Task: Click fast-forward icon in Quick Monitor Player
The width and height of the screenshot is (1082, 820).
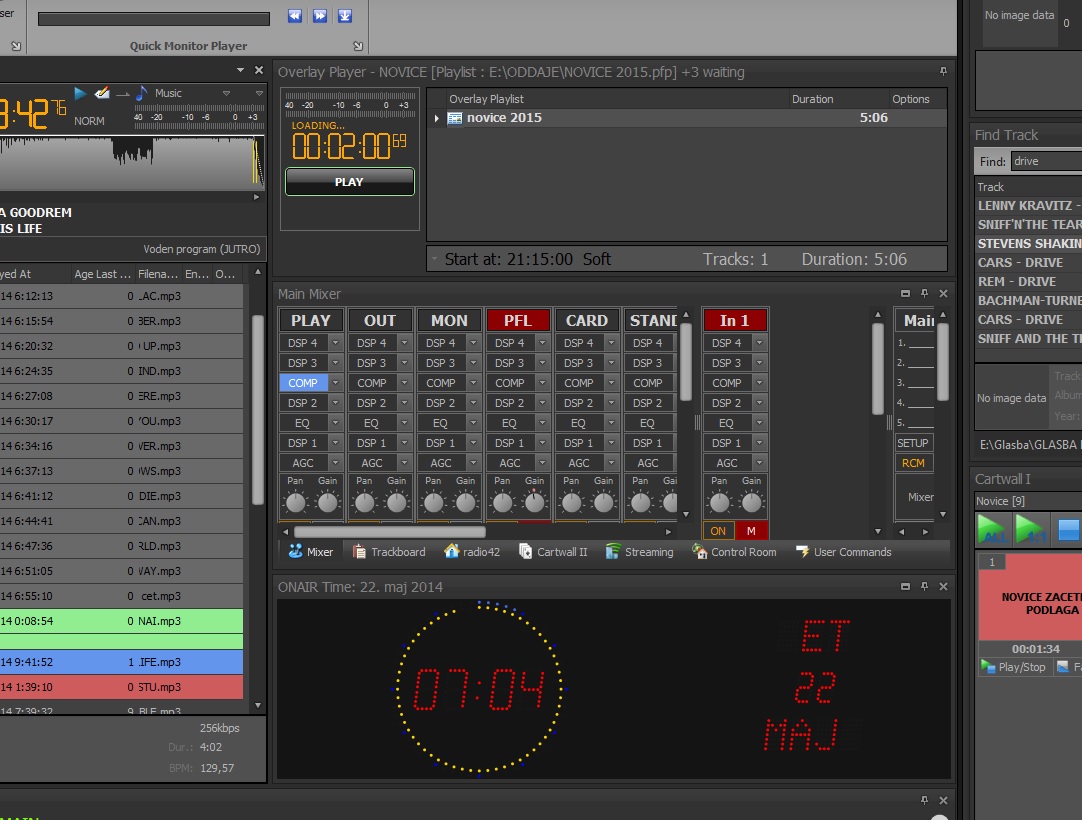Action: (x=320, y=15)
